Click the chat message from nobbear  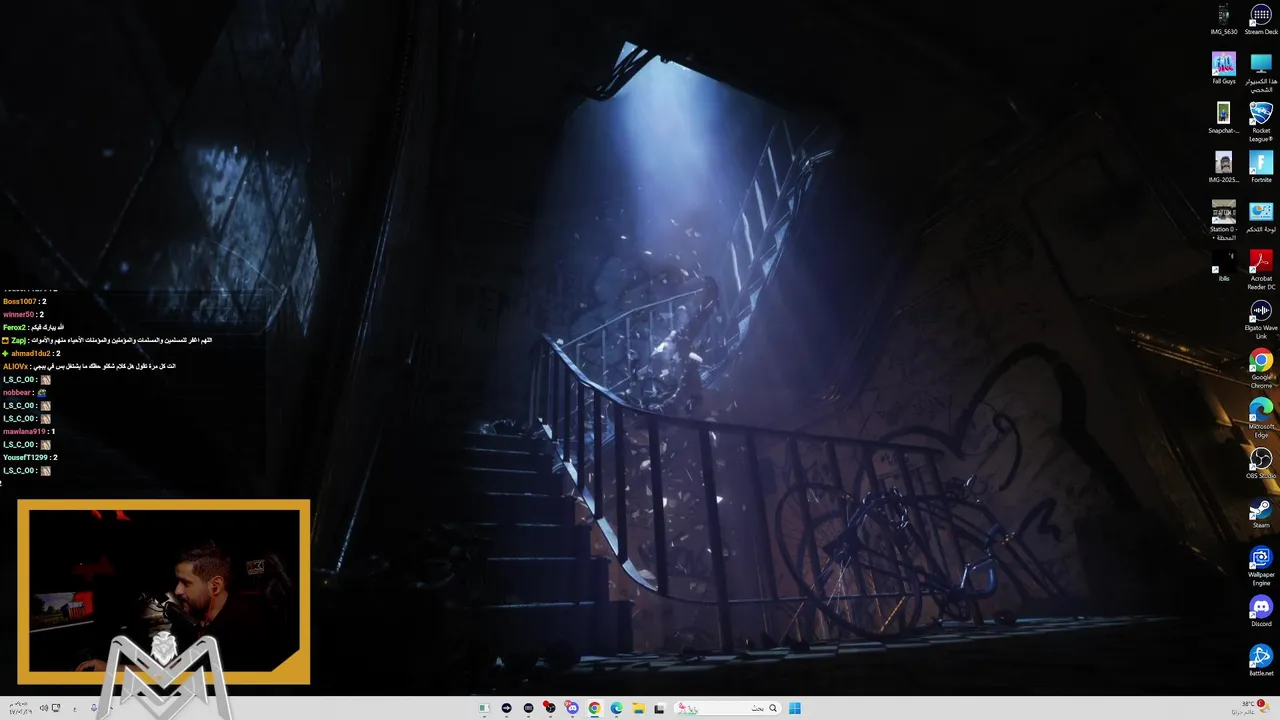(x=25, y=392)
